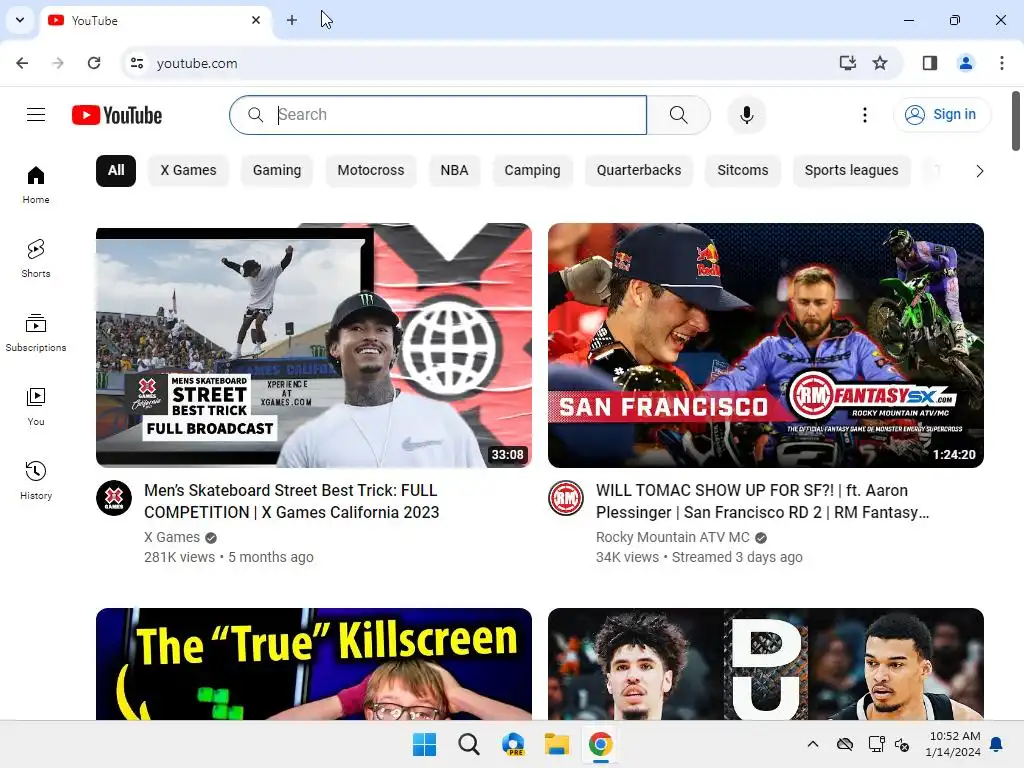Image resolution: width=1024 pixels, height=768 pixels.
Task: Open the notifications bell in taskbar
Action: click(x=997, y=744)
